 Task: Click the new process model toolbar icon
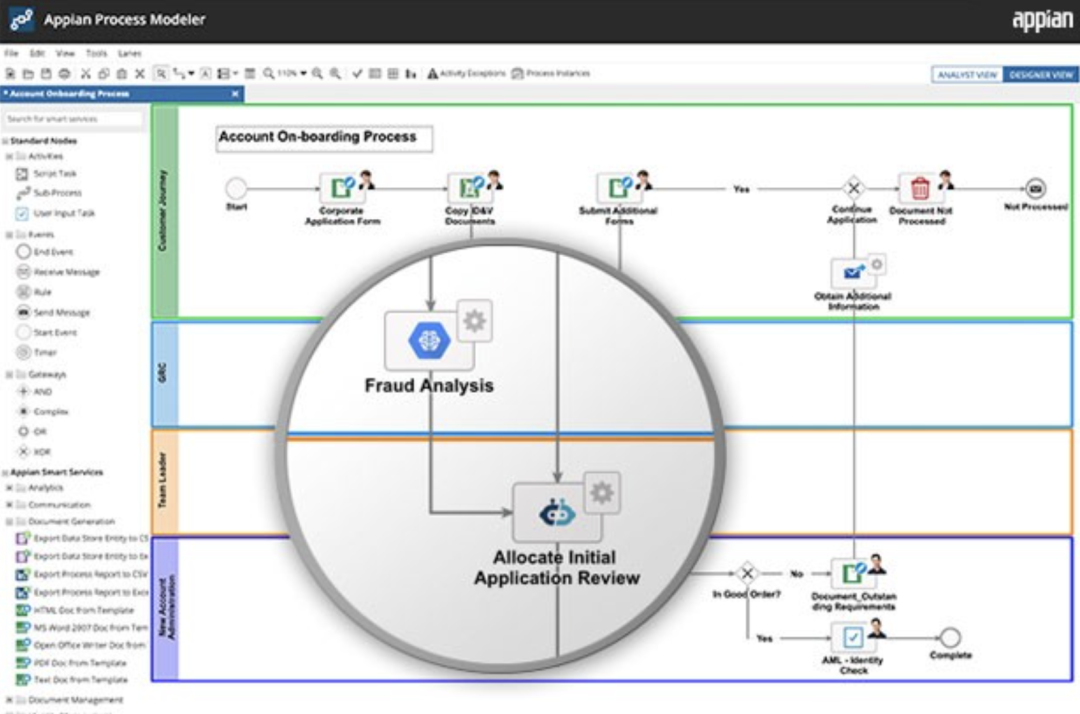[x=10, y=74]
